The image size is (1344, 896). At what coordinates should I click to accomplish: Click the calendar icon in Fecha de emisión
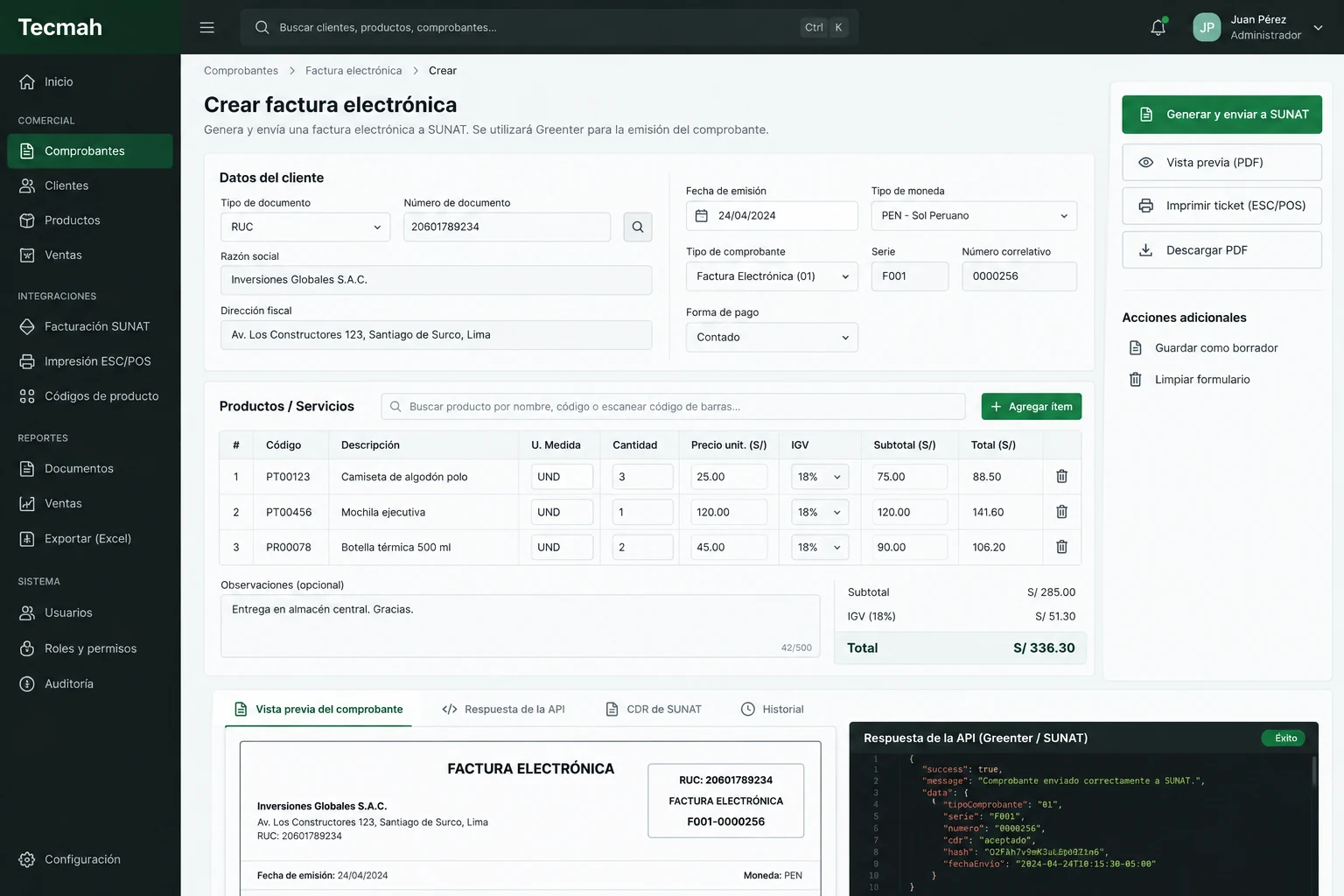pos(702,216)
